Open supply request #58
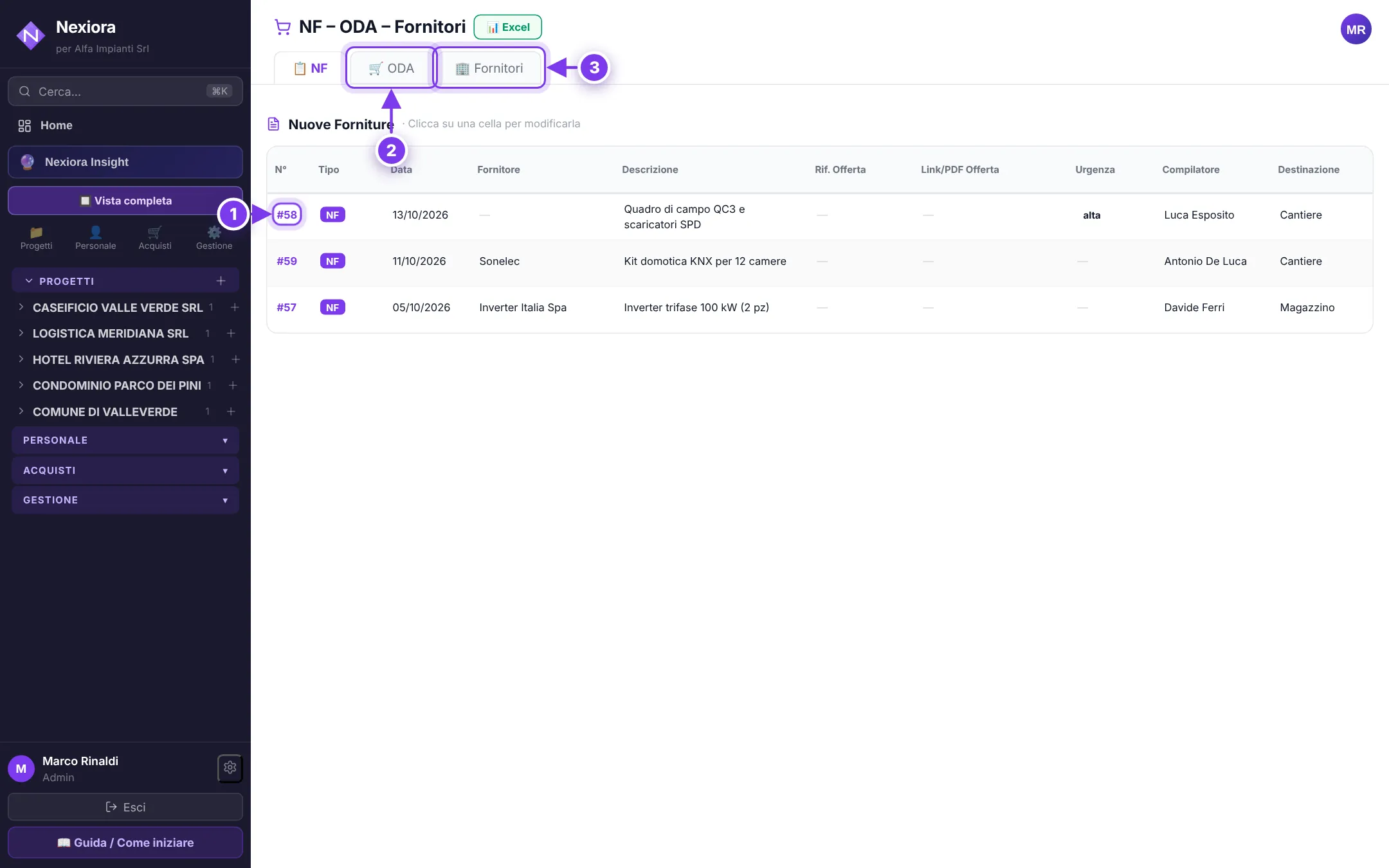 point(287,215)
